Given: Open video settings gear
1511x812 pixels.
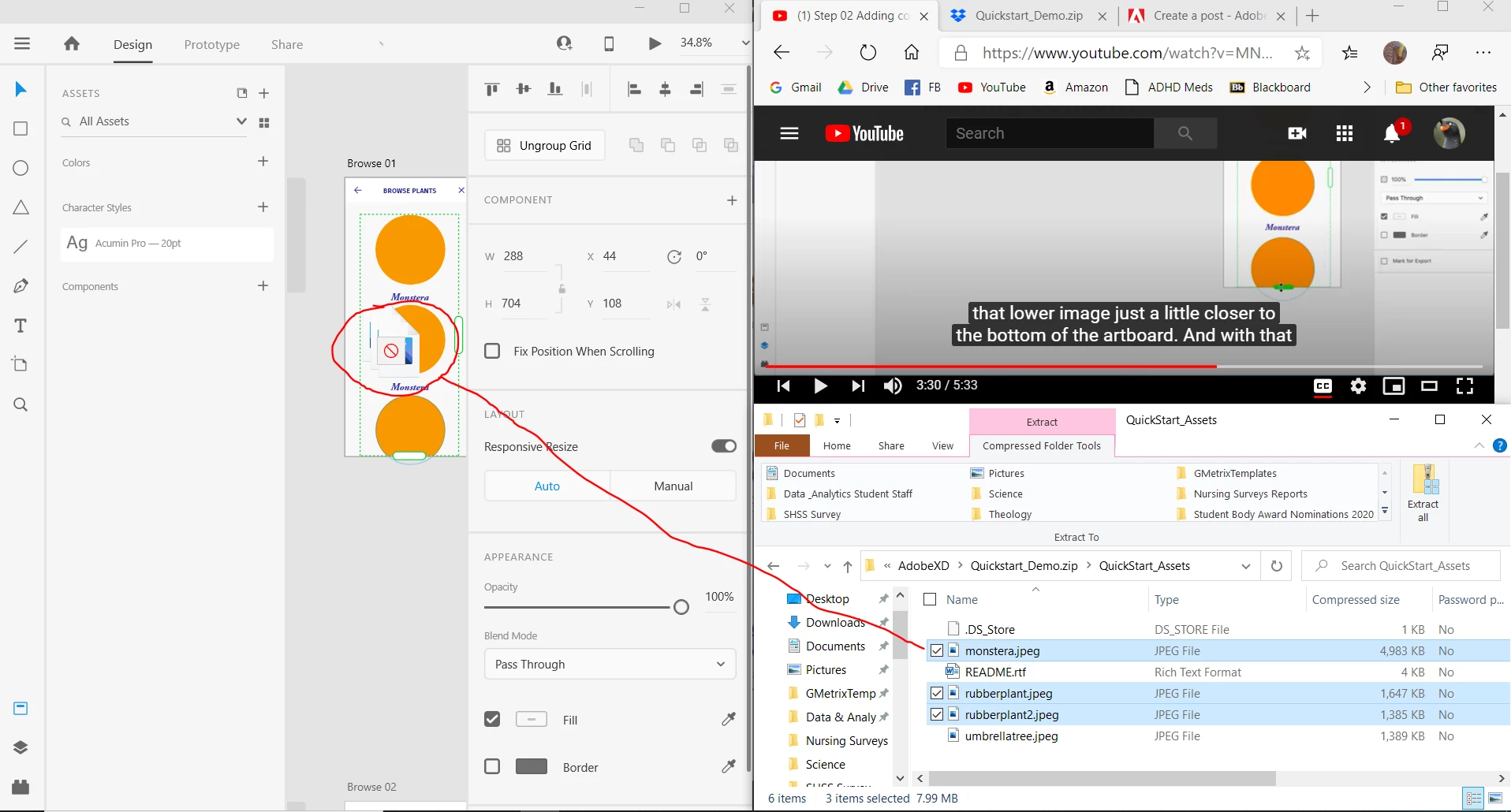Looking at the screenshot, I should (x=1358, y=386).
